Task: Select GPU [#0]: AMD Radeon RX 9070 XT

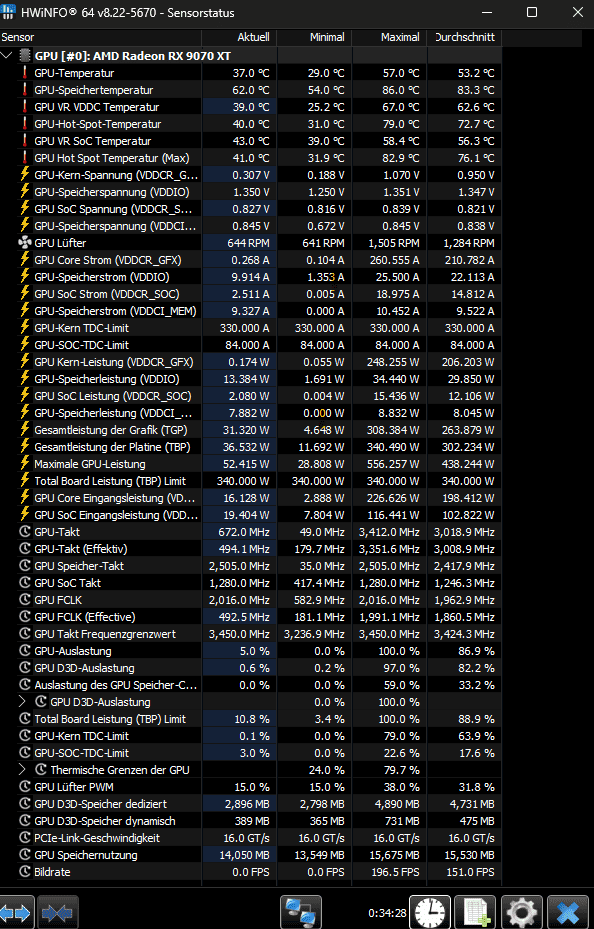Action: [x=133, y=56]
